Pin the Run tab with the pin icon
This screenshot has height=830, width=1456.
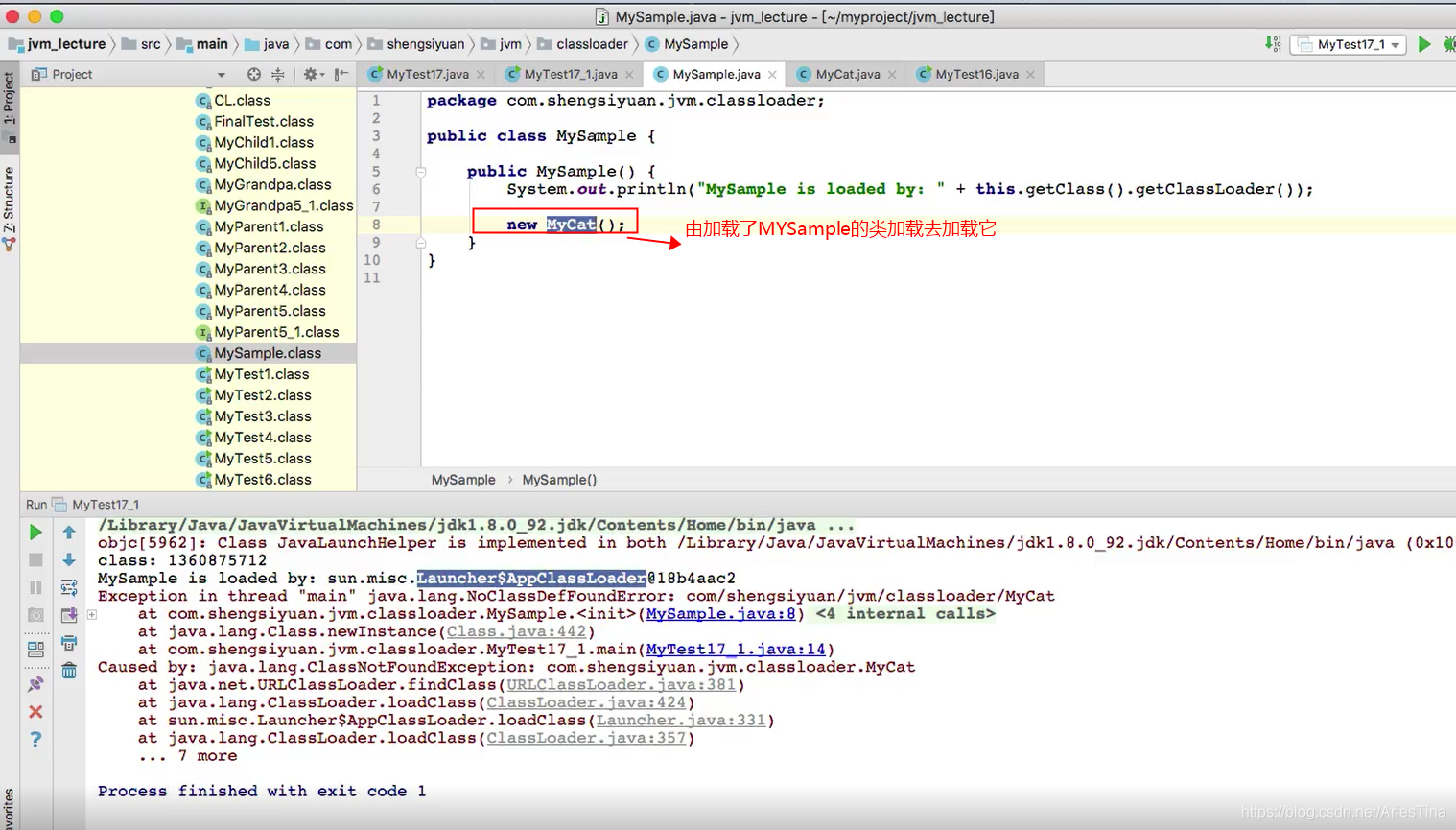[x=35, y=684]
